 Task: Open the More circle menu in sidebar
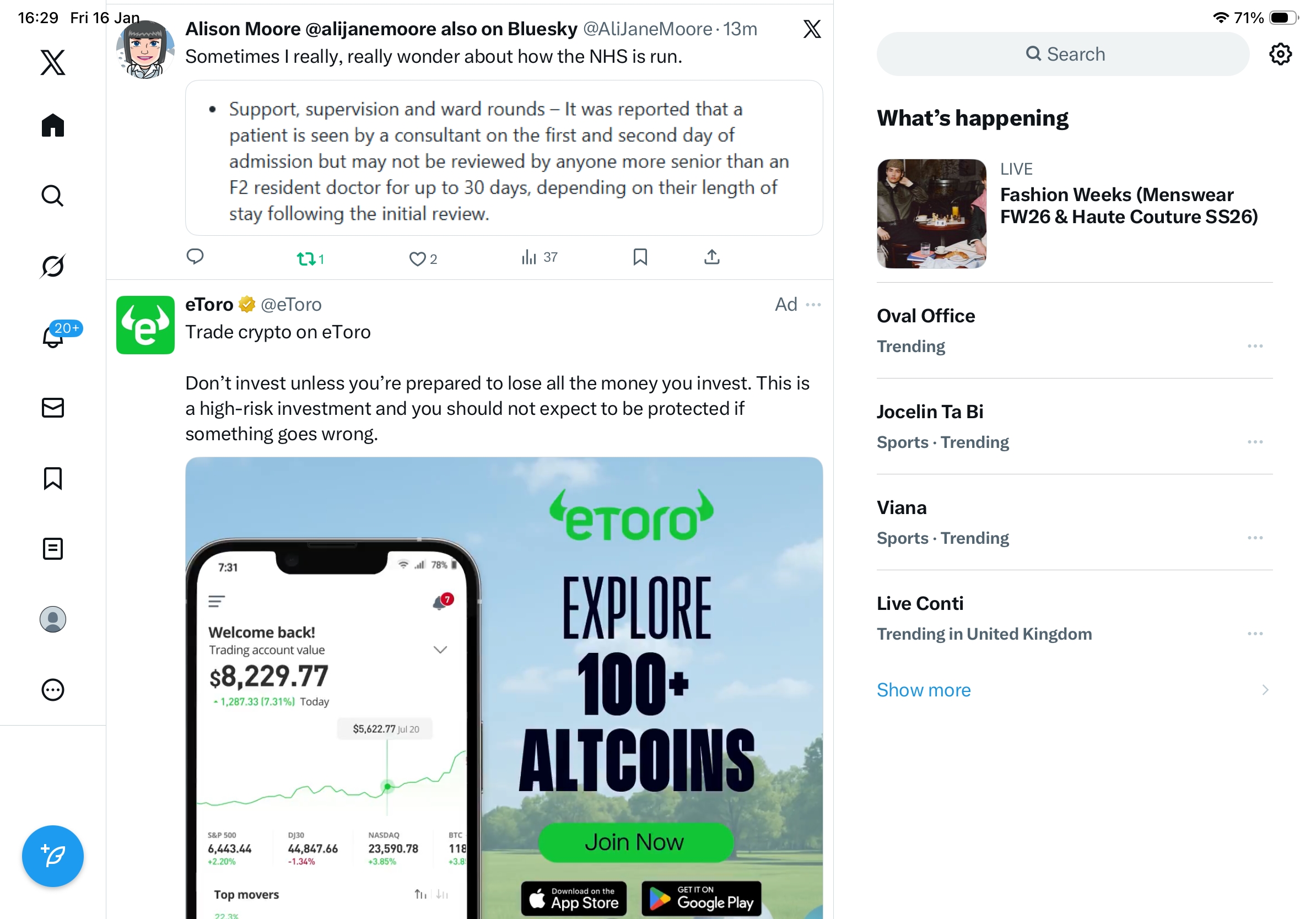53,689
